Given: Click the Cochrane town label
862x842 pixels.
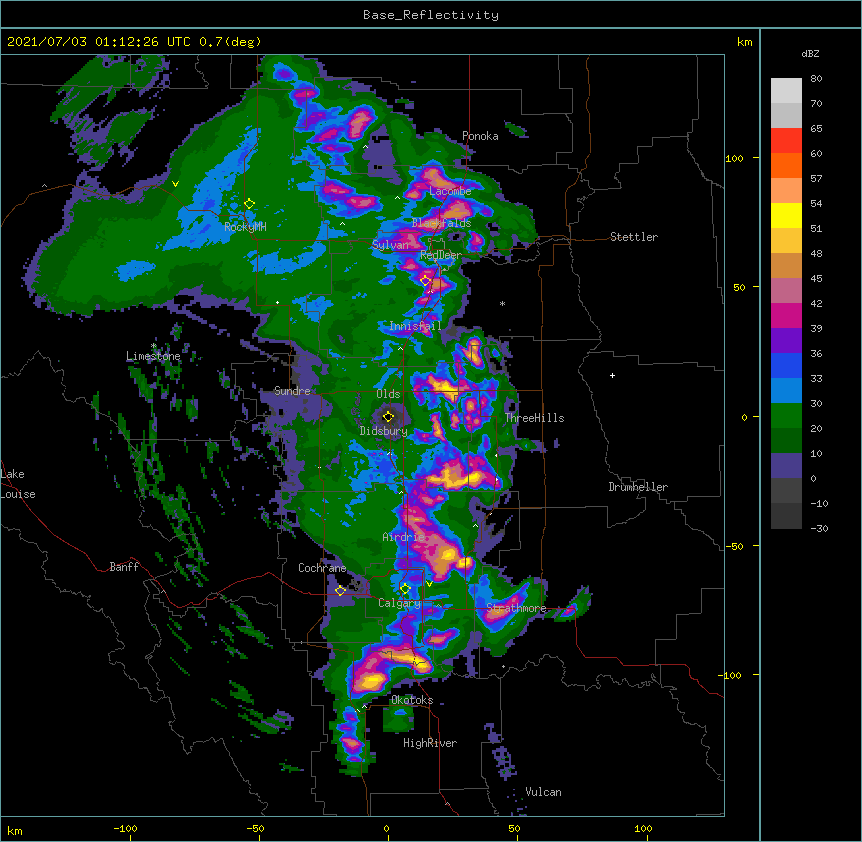Looking at the screenshot, I should [322, 568].
